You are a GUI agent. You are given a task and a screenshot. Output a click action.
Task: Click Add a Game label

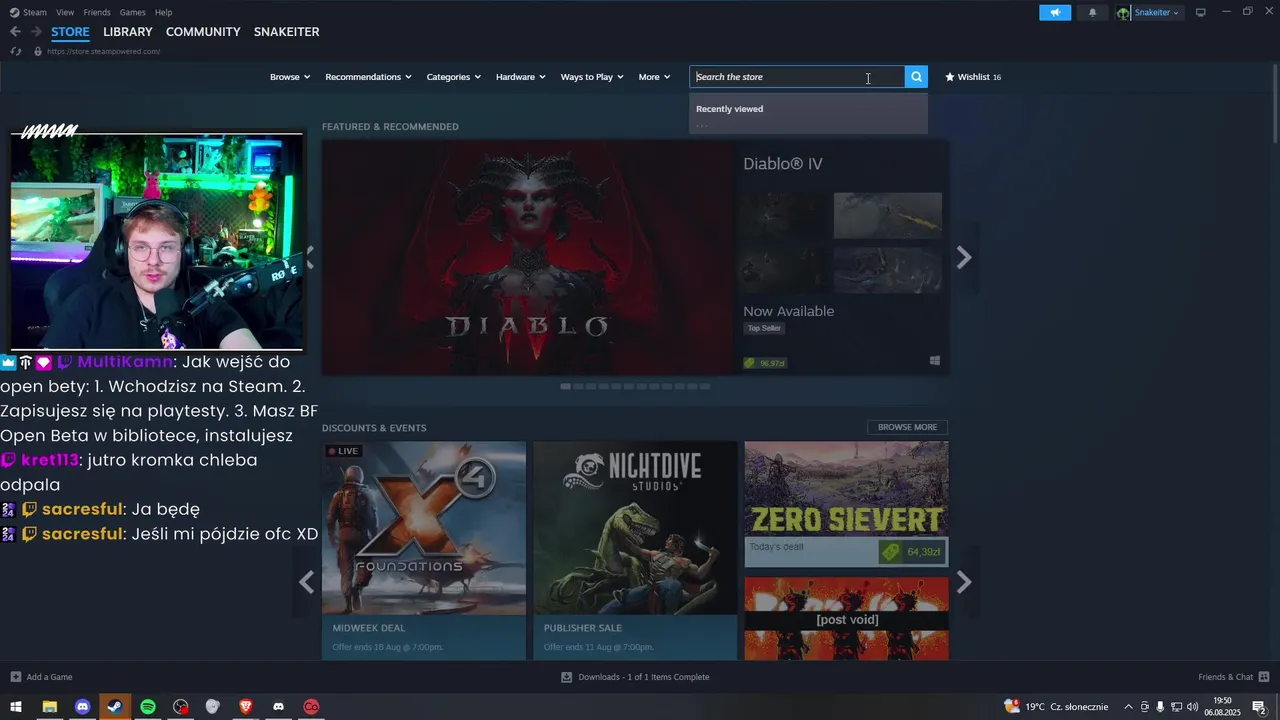[x=49, y=677]
